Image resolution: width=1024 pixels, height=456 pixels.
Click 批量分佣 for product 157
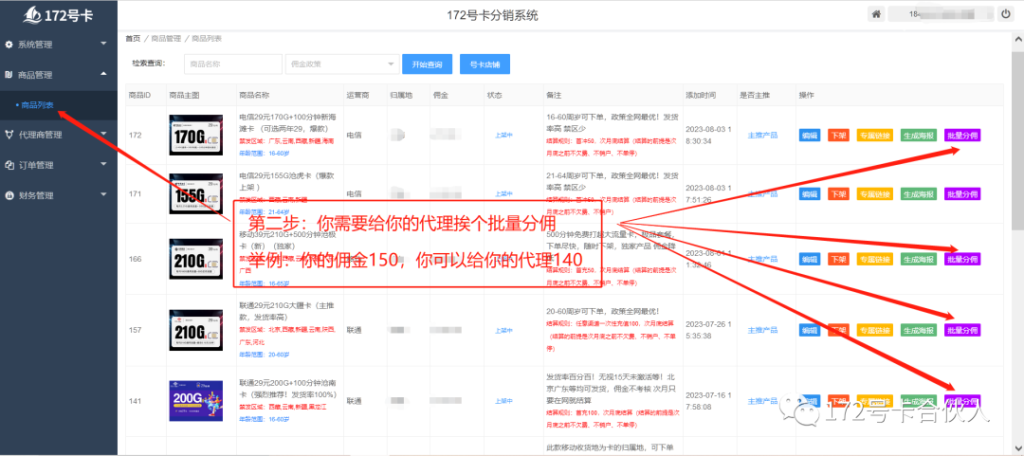(963, 330)
